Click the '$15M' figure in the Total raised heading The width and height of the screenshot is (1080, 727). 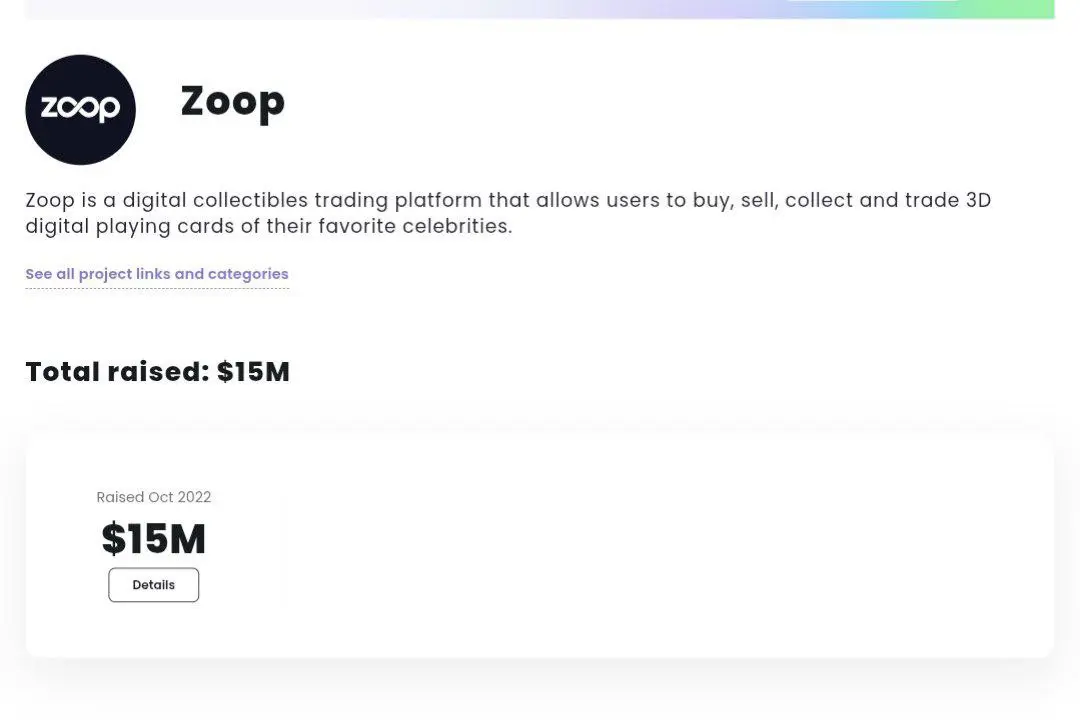click(253, 372)
